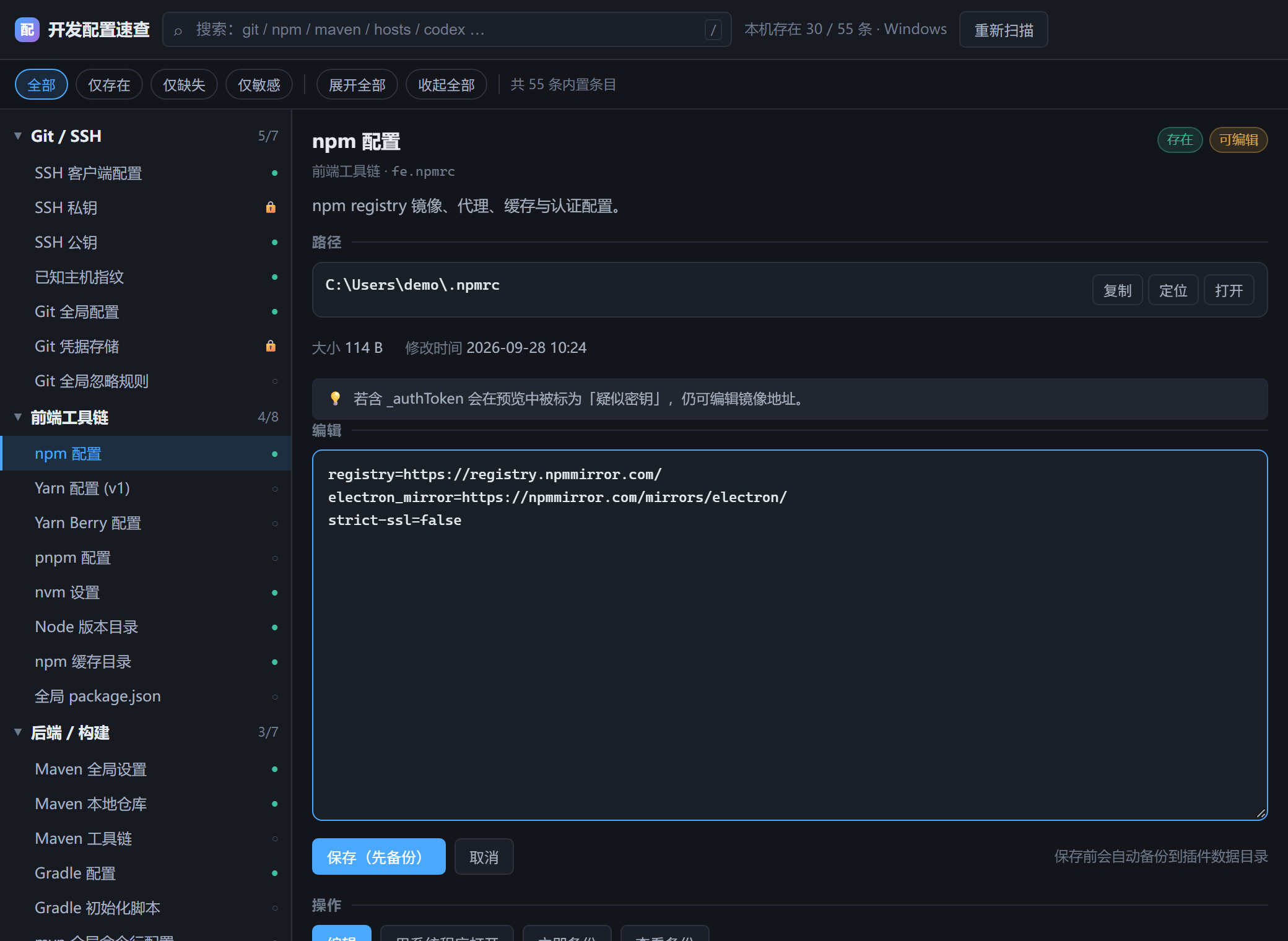Open Yarn 配置 (v1) entry

(146, 488)
